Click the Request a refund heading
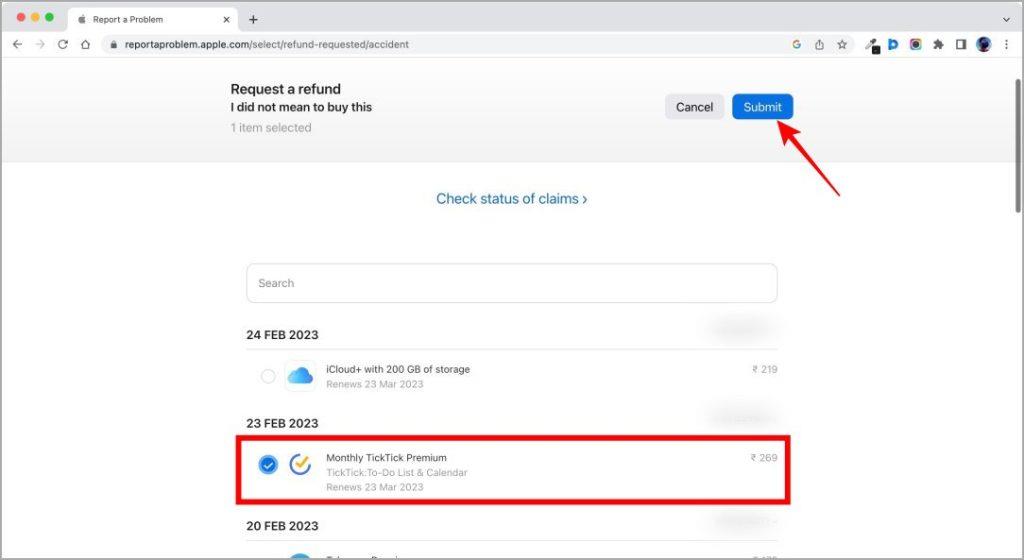 click(x=285, y=89)
